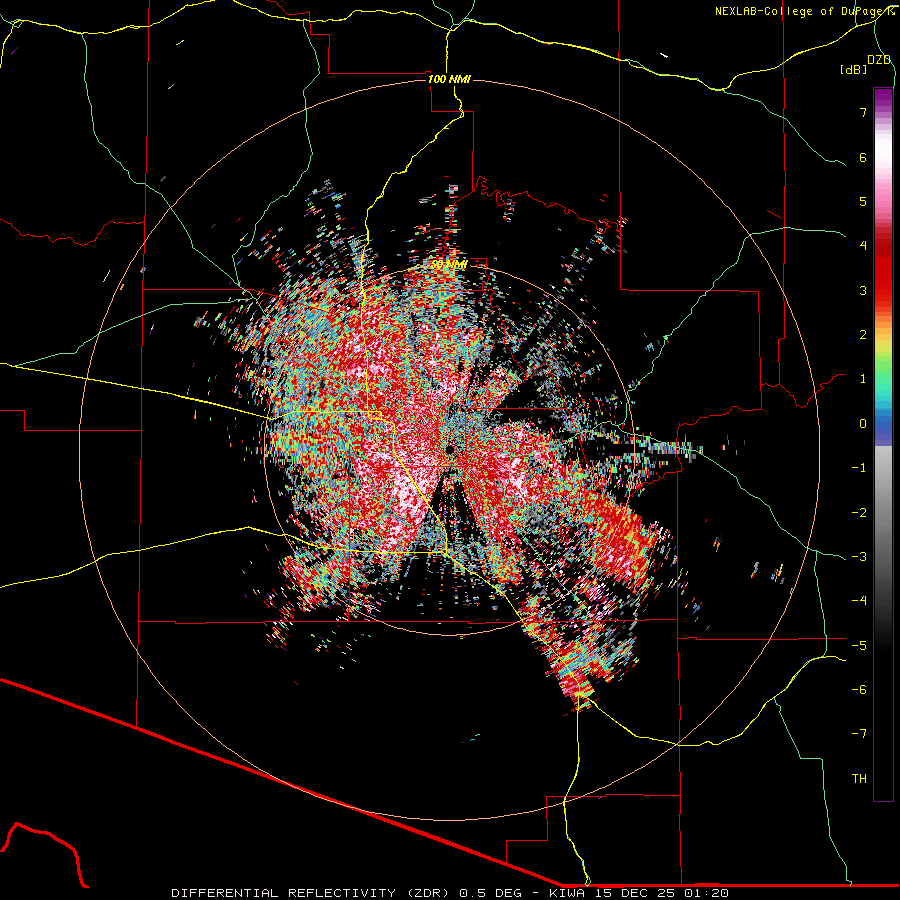Click the DZD legend title
The width and height of the screenshot is (900, 900).
879,60
